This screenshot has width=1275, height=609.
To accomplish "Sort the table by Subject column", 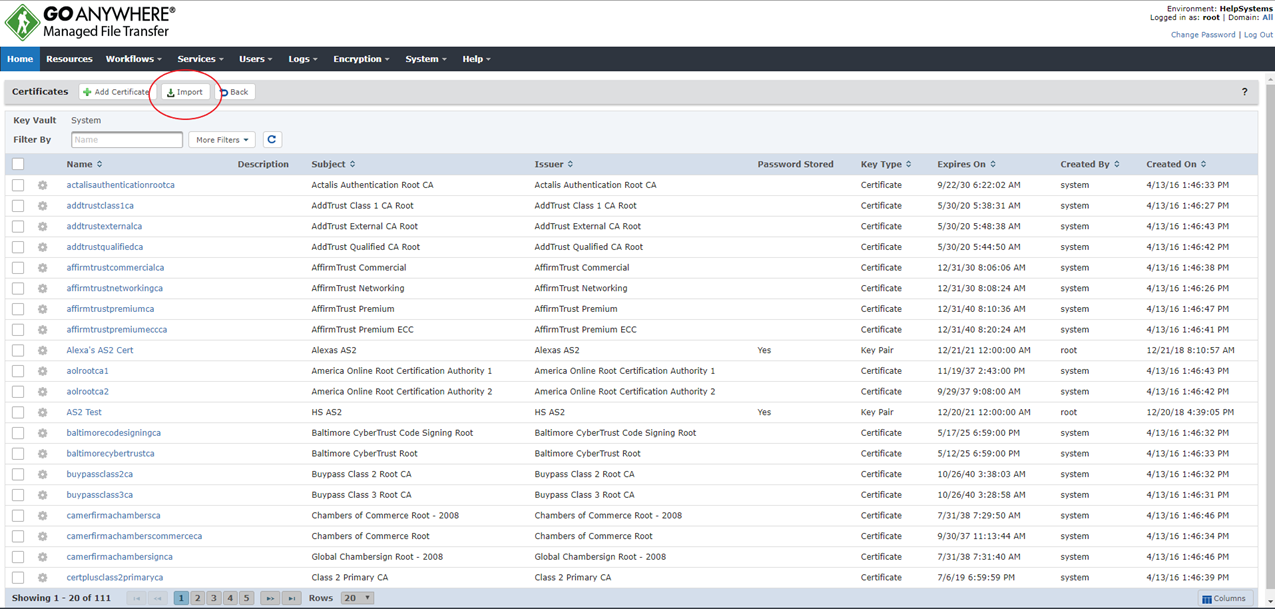I will point(333,164).
